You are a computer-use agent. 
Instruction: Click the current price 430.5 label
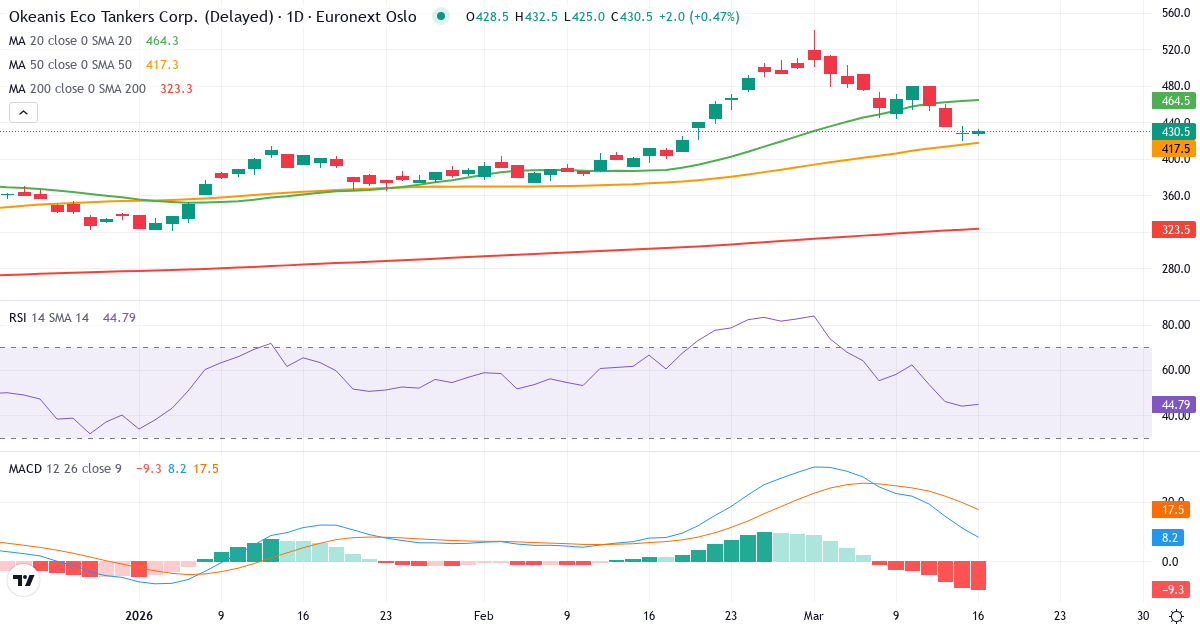click(x=1174, y=131)
